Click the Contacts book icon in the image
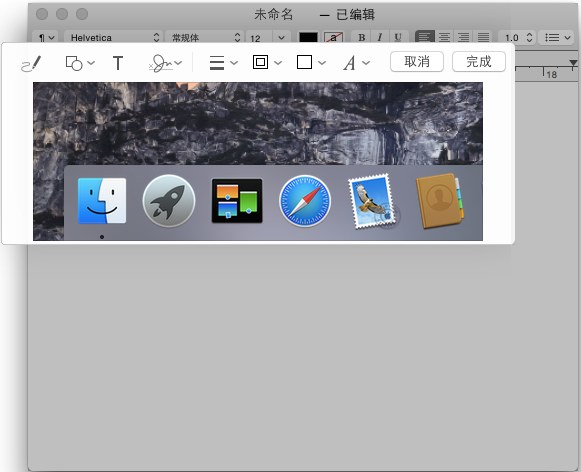This screenshot has height=472, width=581. pos(440,201)
